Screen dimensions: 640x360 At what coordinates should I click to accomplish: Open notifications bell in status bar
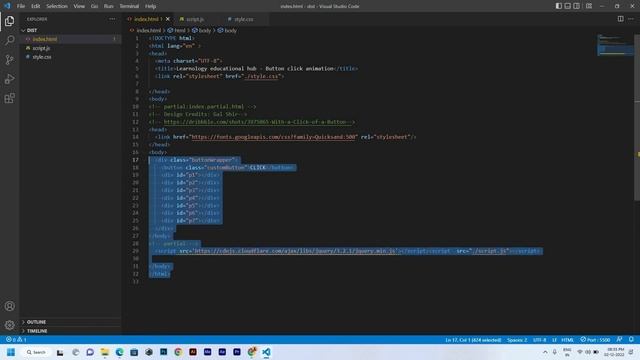click(x=631, y=340)
